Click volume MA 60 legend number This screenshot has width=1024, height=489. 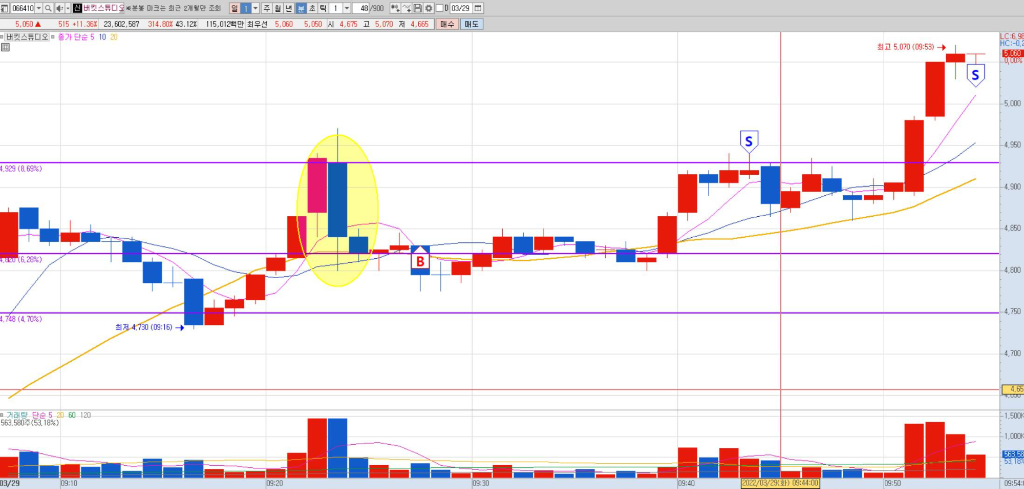[70, 415]
